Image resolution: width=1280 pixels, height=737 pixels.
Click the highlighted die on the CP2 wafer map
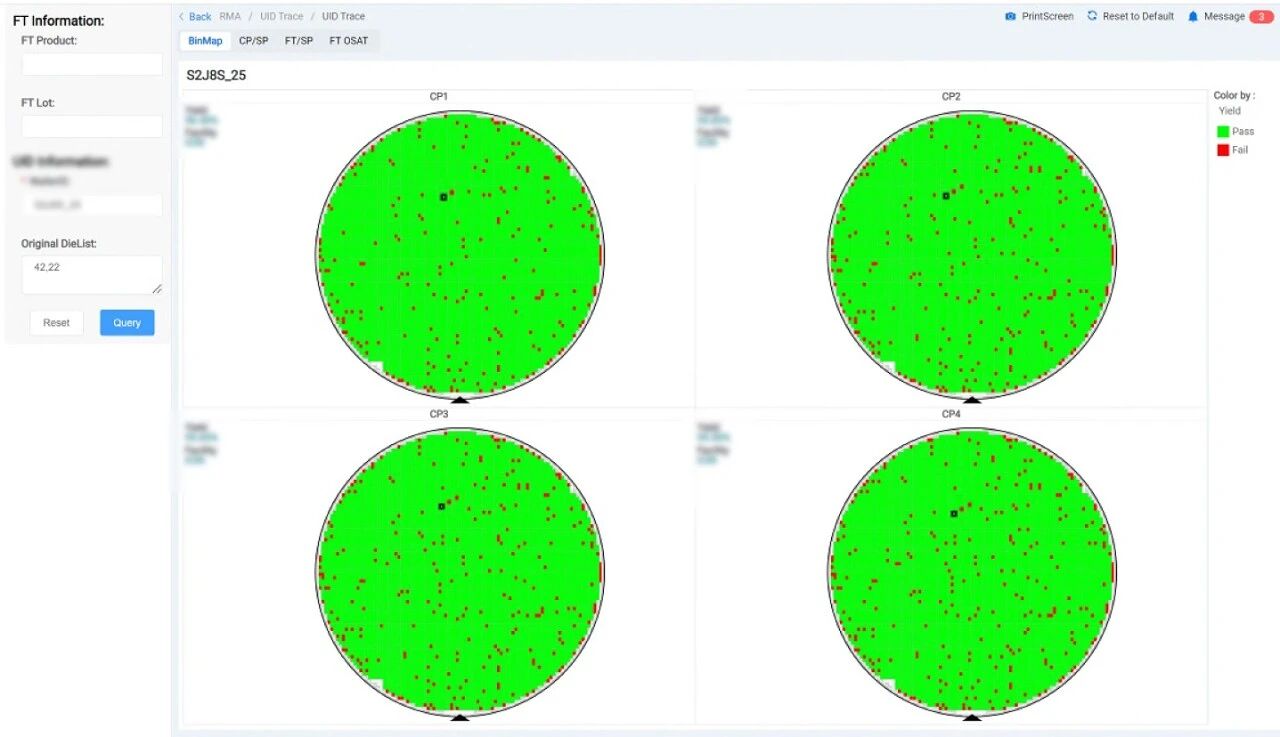946,196
